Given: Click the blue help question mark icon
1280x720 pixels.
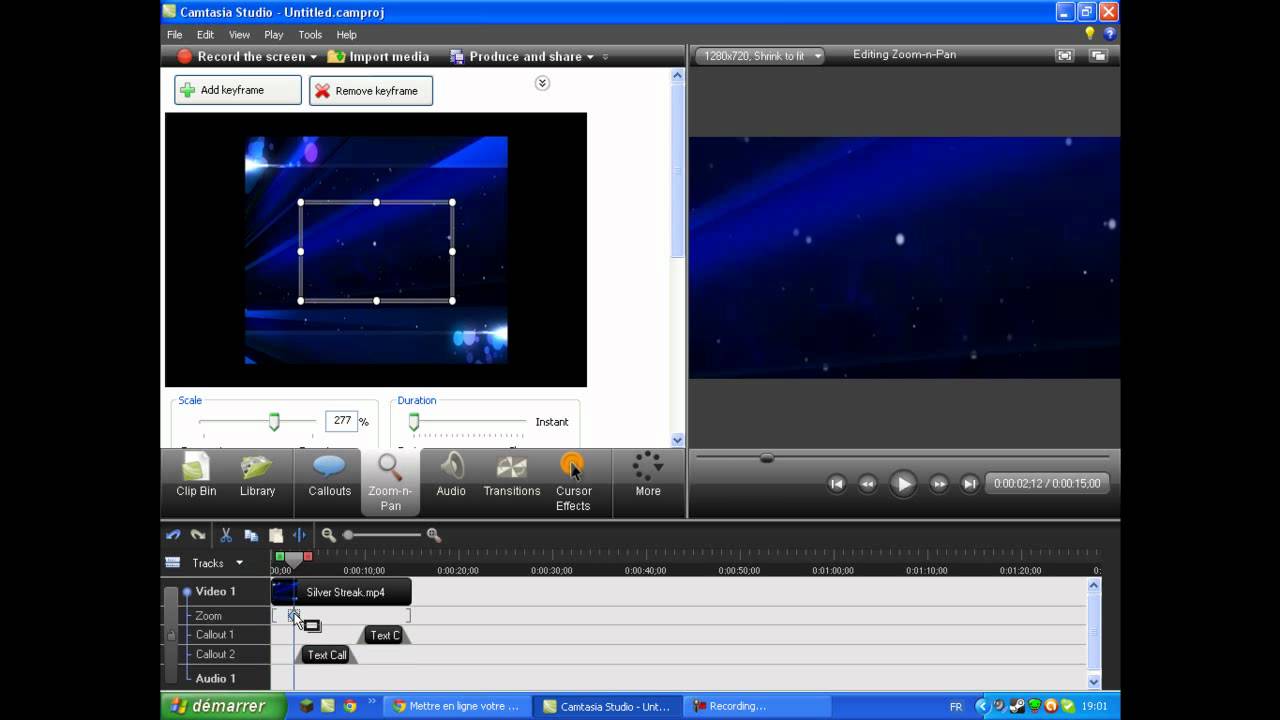Looking at the screenshot, I should 1109,34.
